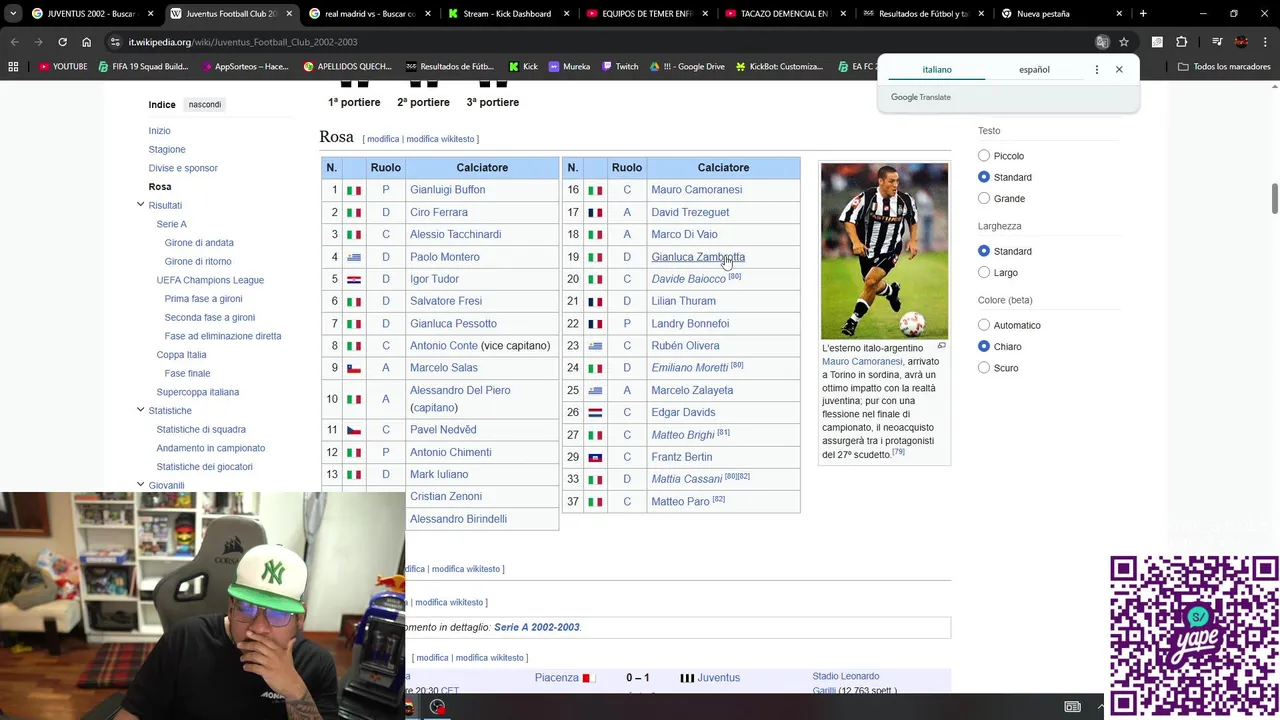The image size is (1280, 720).
Task: Bookmark this page with the star icon
Action: pos(1124,42)
